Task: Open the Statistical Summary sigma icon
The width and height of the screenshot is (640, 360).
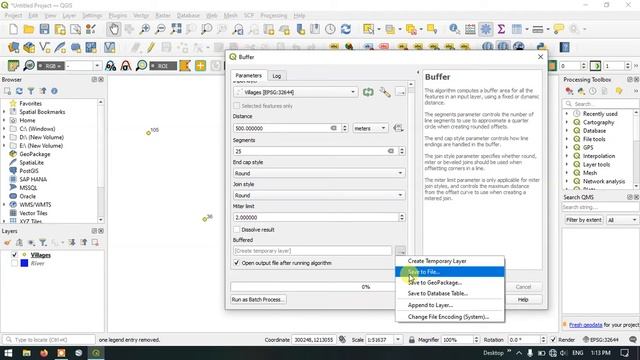Action: tap(501, 29)
